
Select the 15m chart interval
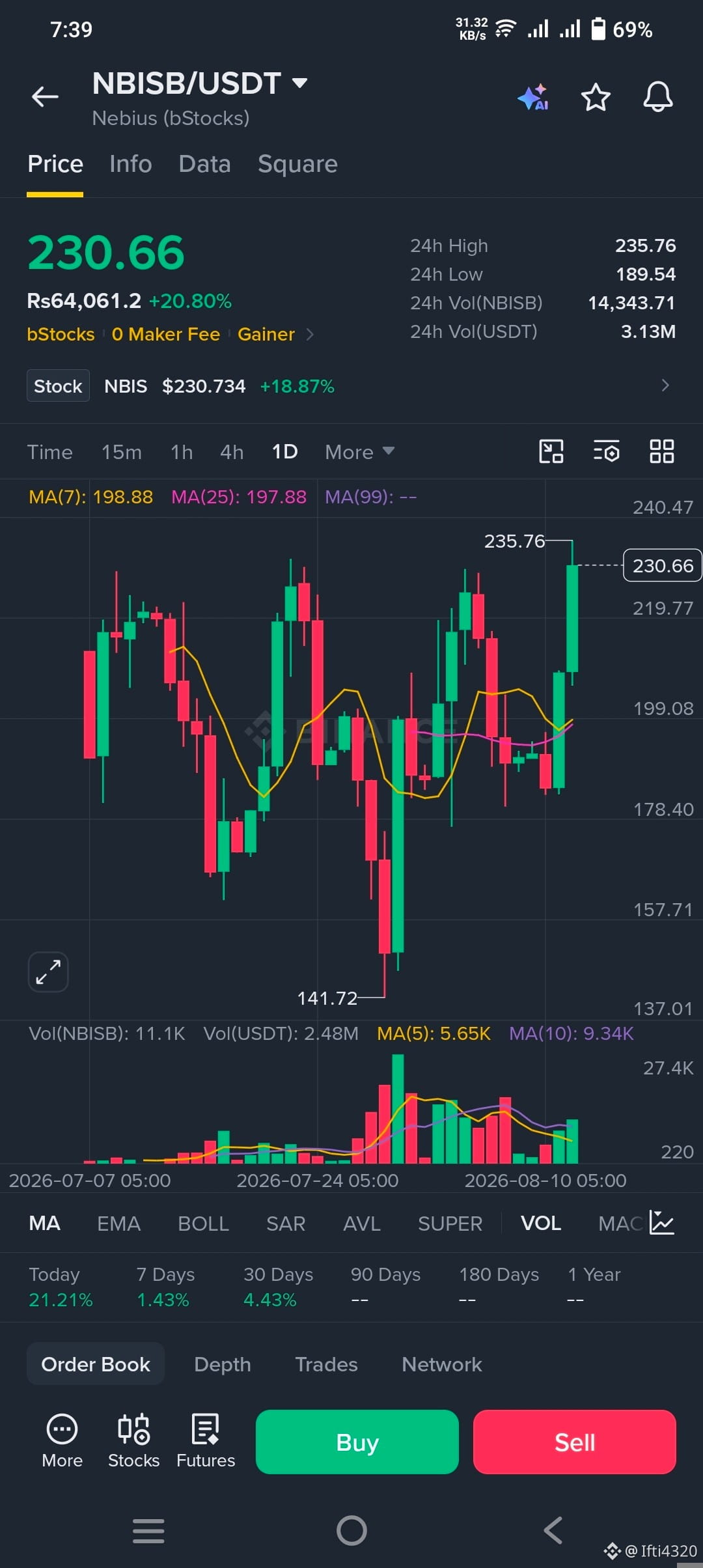click(121, 452)
